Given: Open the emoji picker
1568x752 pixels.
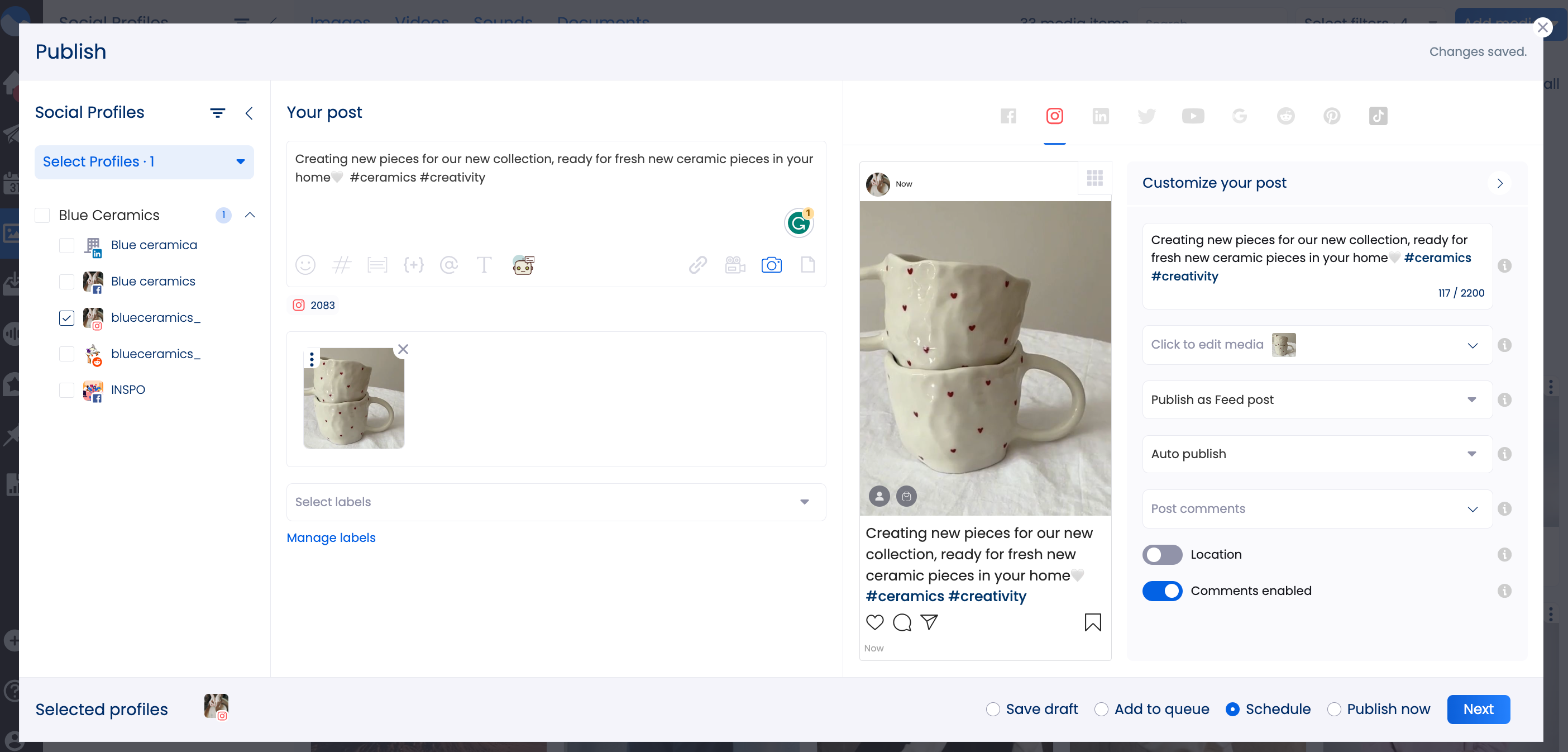Looking at the screenshot, I should pos(305,265).
